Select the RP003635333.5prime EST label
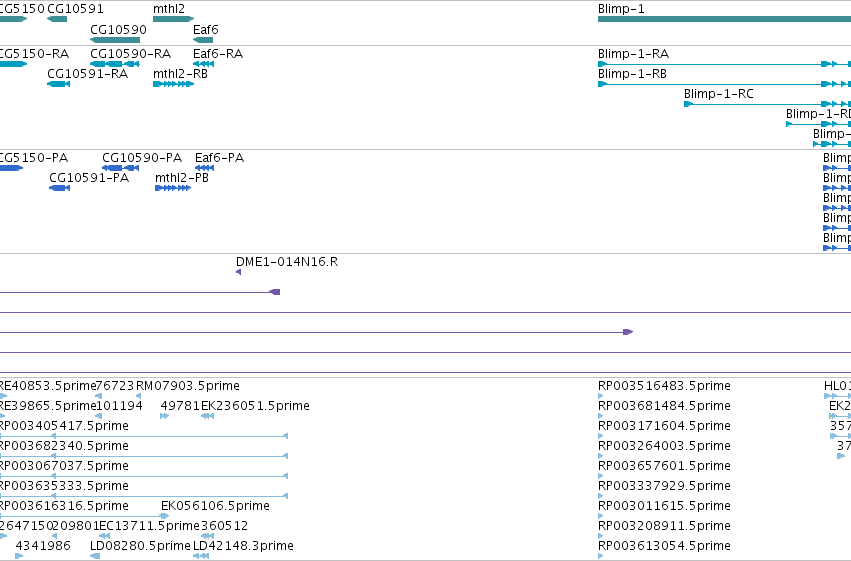This screenshot has height=561, width=851. pyautogui.click(x=64, y=486)
